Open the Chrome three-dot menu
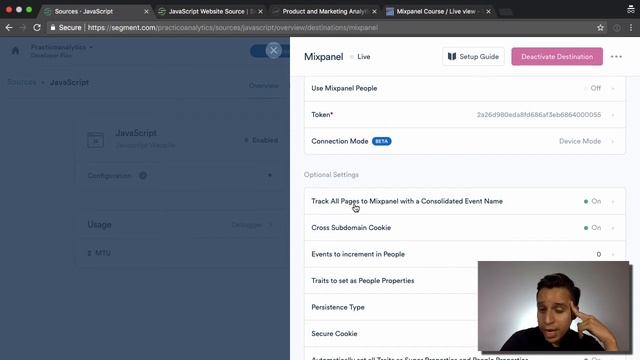 tap(631, 28)
